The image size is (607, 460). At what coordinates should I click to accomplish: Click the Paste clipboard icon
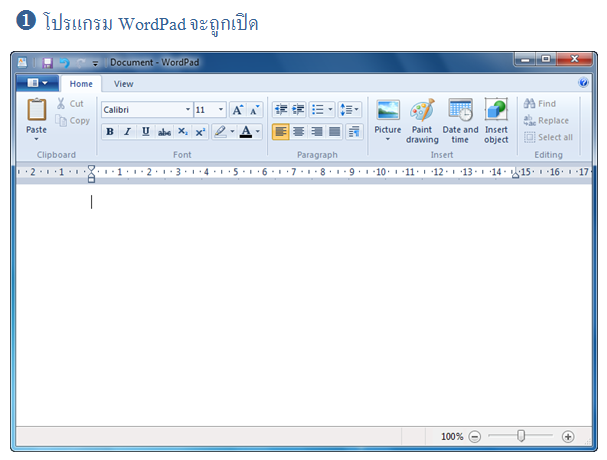coord(36,110)
